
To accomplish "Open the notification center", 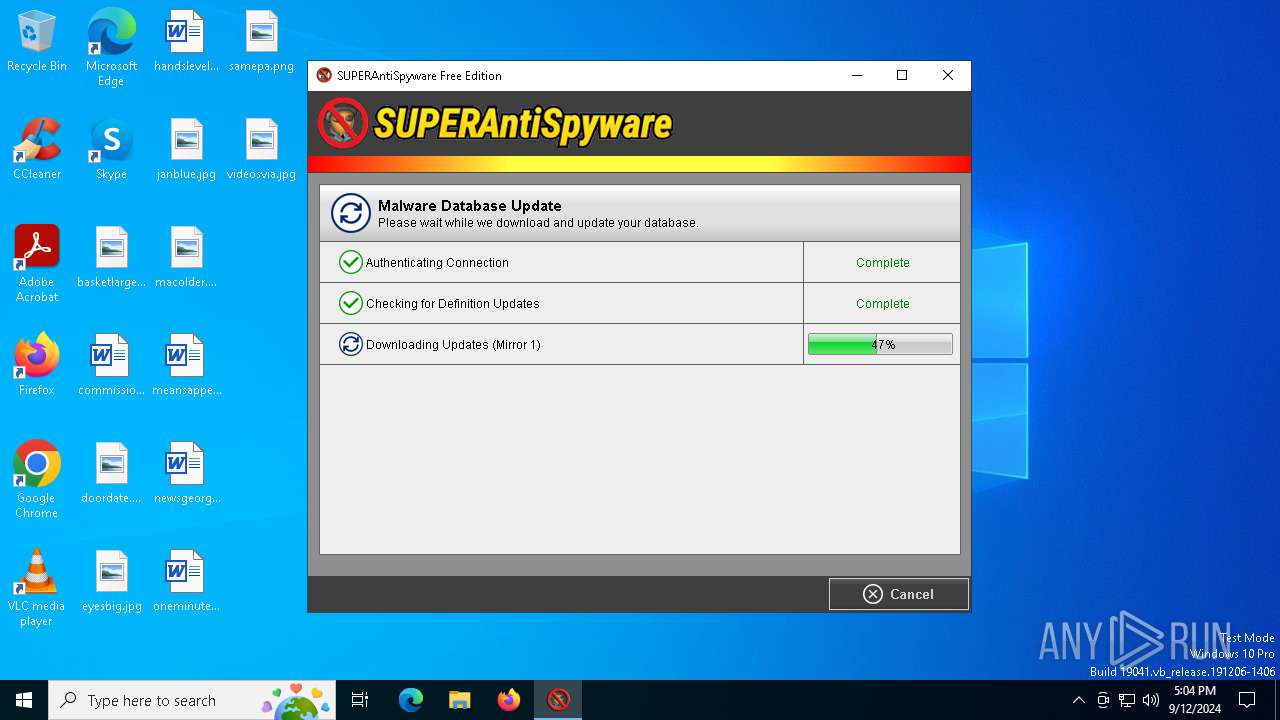I will 1247,700.
